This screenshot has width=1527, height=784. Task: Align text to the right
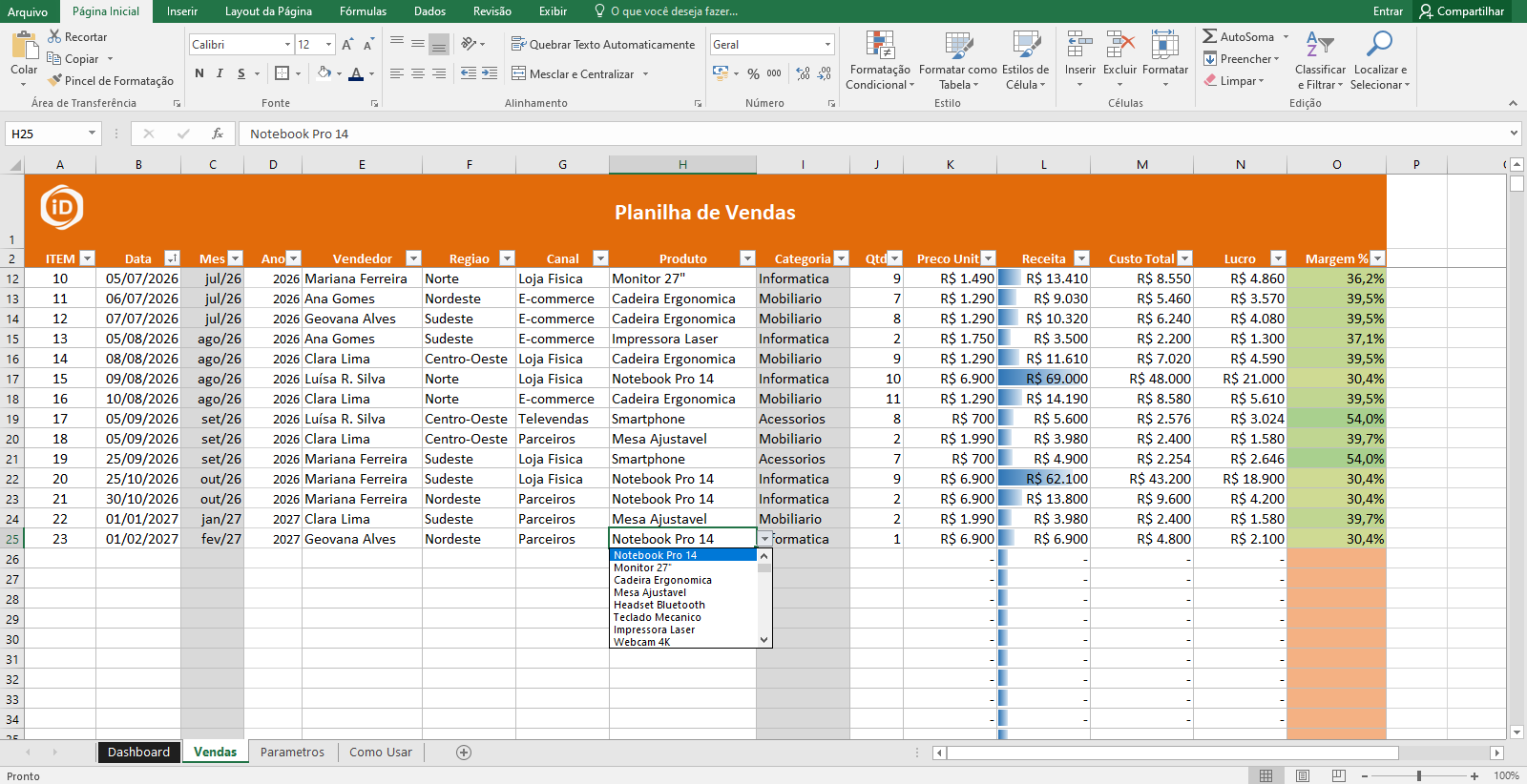tap(439, 73)
